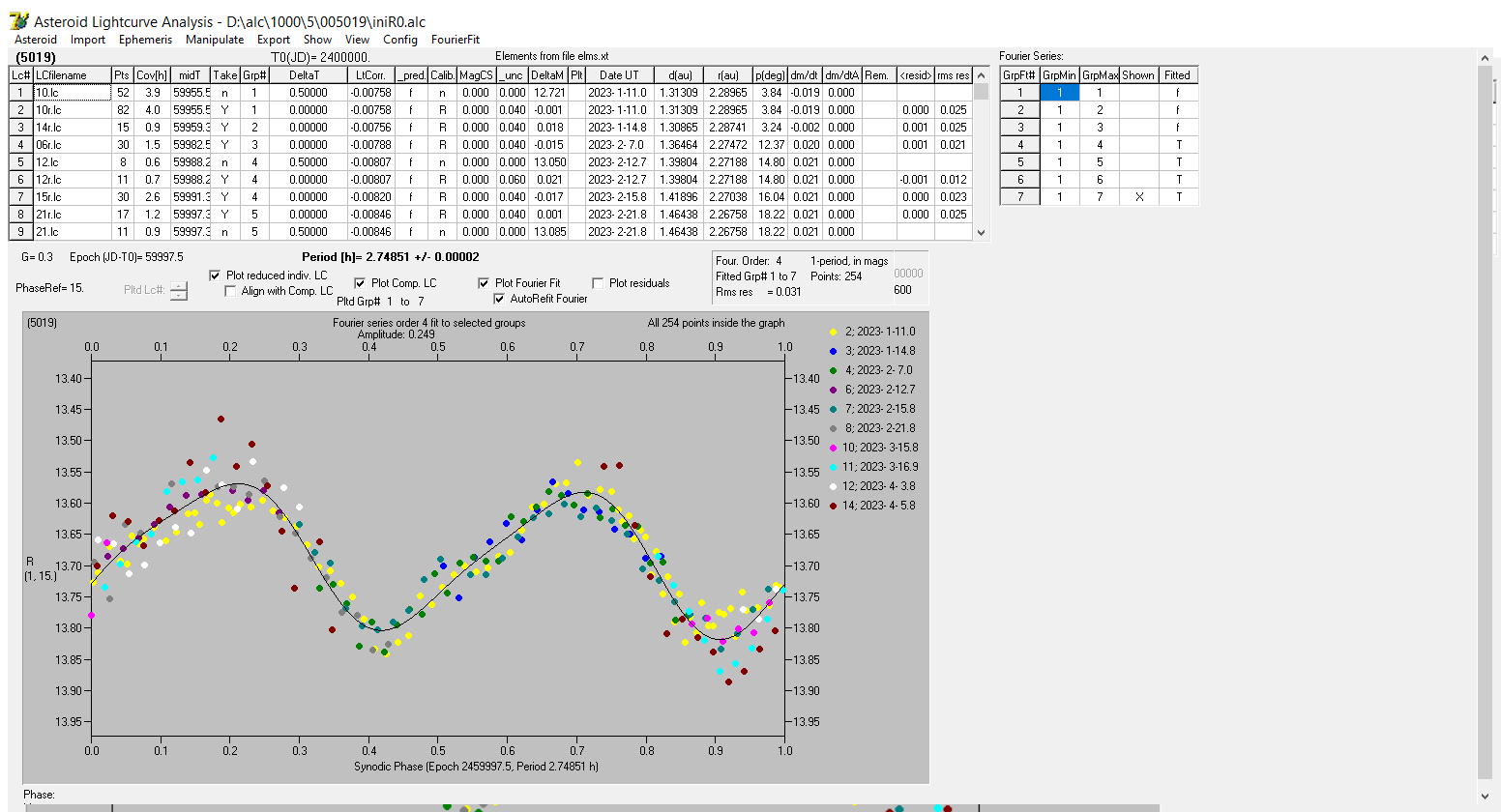This screenshot has height=812, width=1501.
Task: Click the GrpFt# header in Fourier Series table
Action: click(x=1019, y=75)
